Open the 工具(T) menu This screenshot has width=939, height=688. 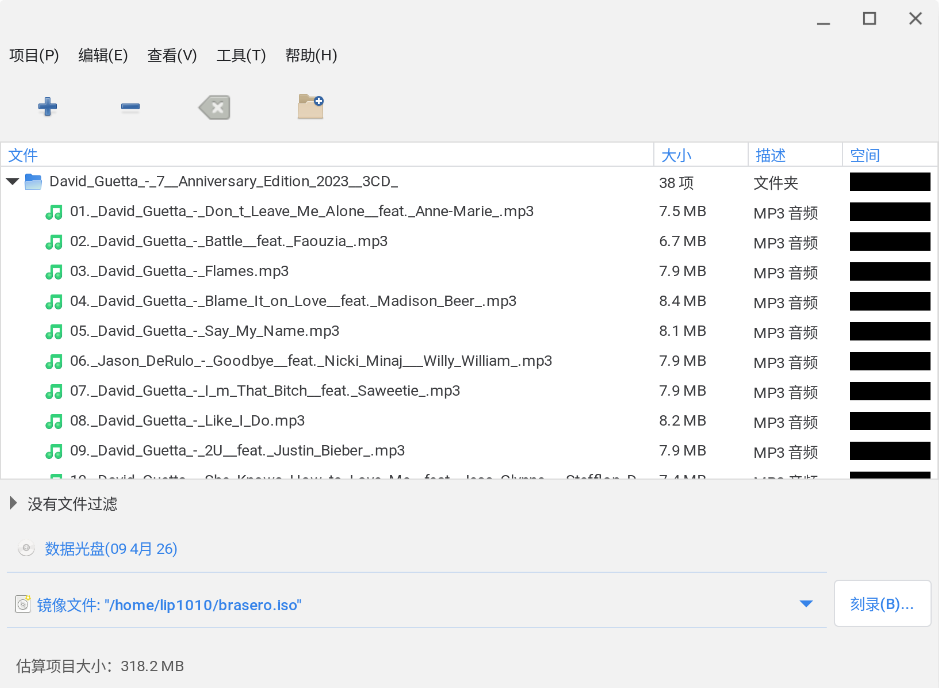pyautogui.click(x=241, y=55)
